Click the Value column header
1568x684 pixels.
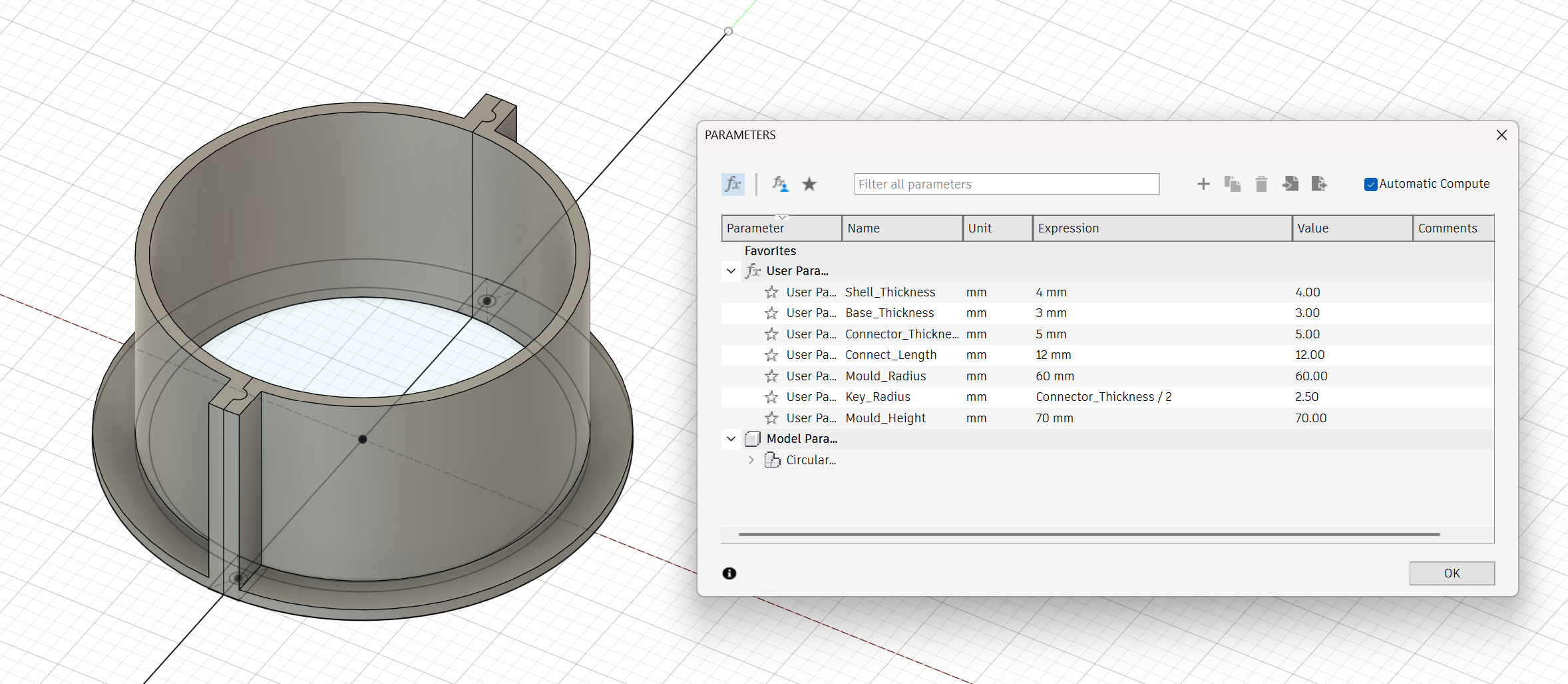click(1352, 228)
